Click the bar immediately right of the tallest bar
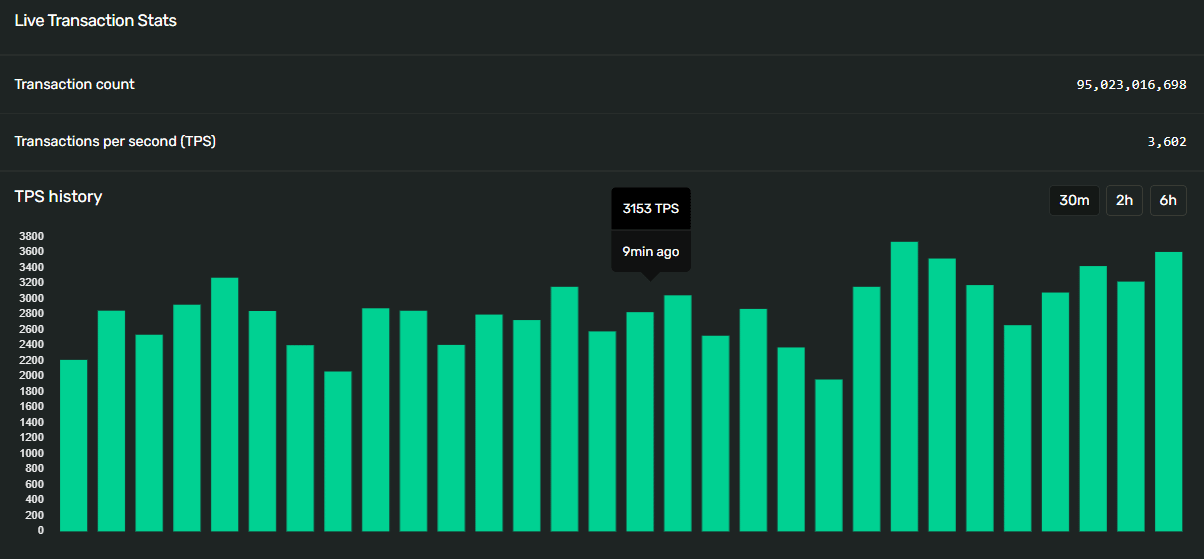The width and height of the screenshot is (1204, 559). click(942, 394)
